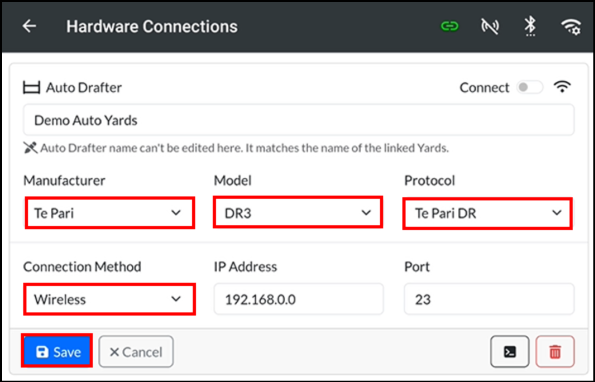Expand the Model dropdown showing DR3
This screenshot has width=595, height=382.
pyautogui.click(x=298, y=212)
